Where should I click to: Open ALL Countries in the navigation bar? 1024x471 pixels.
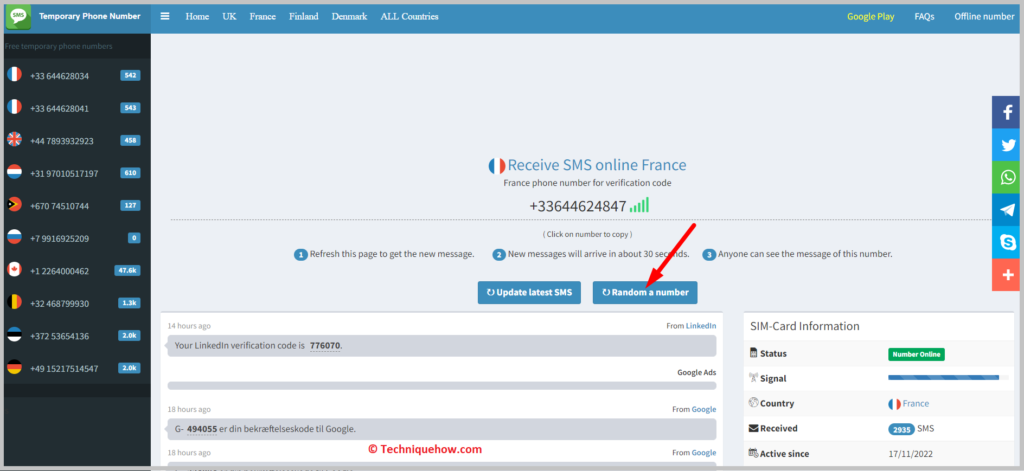point(409,16)
